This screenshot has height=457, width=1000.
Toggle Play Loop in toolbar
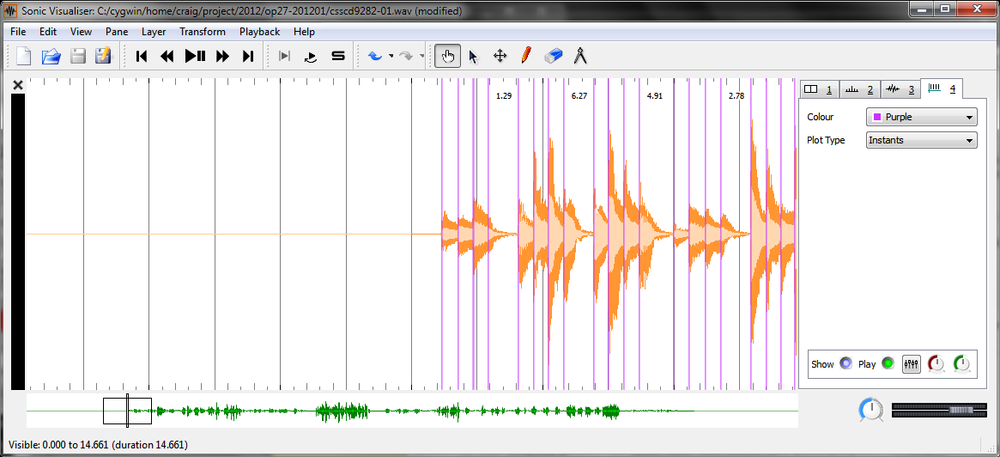(310, 56)
